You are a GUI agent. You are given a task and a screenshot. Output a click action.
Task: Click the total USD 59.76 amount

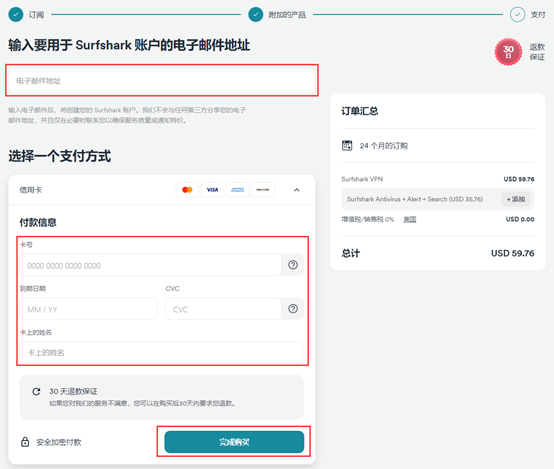[512, 253]
